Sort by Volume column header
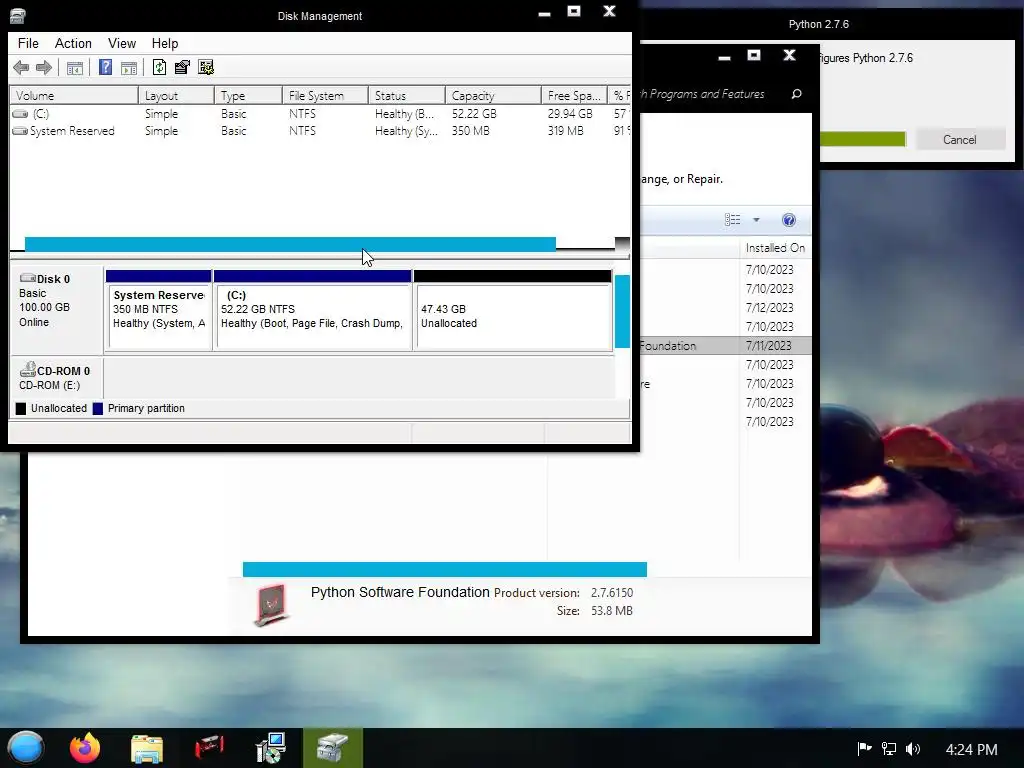Screen dimensions: 1024x768 74,95
